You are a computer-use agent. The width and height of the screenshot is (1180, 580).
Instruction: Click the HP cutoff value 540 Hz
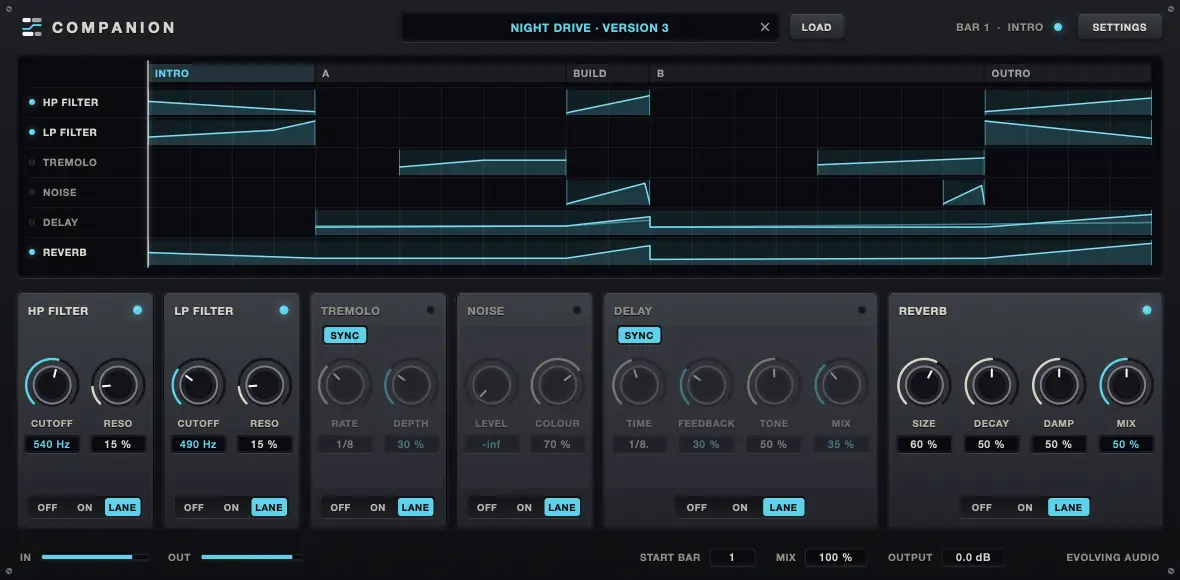(x=52, y=445)
